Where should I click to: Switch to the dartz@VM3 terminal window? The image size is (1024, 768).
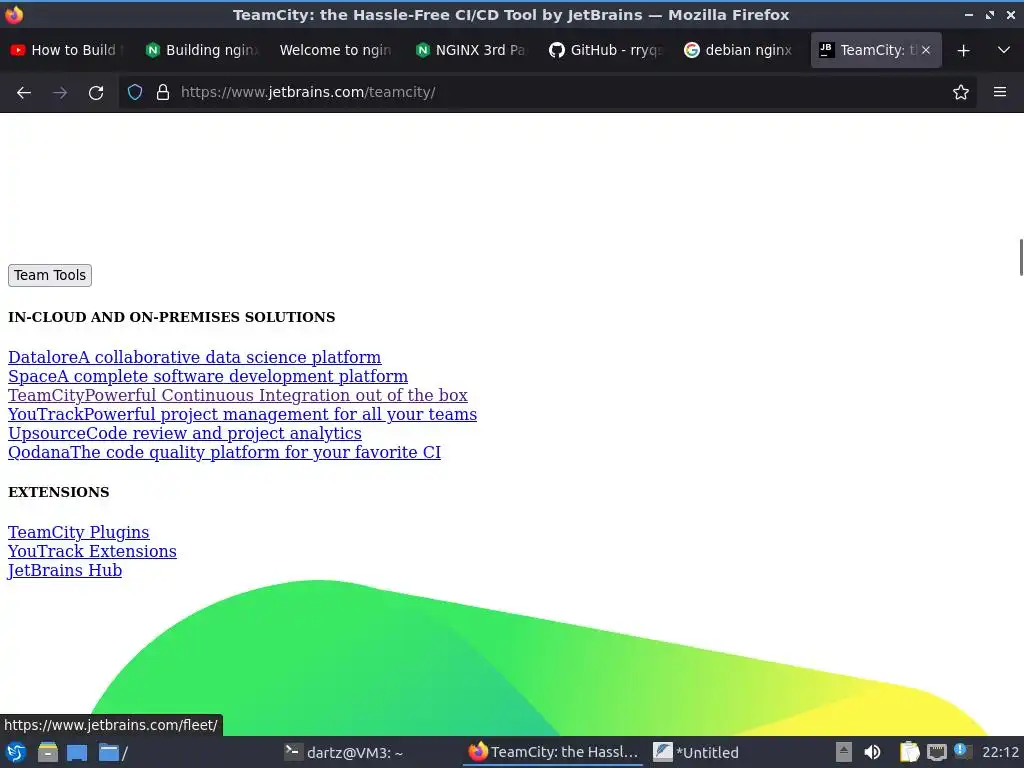(344, 752)
